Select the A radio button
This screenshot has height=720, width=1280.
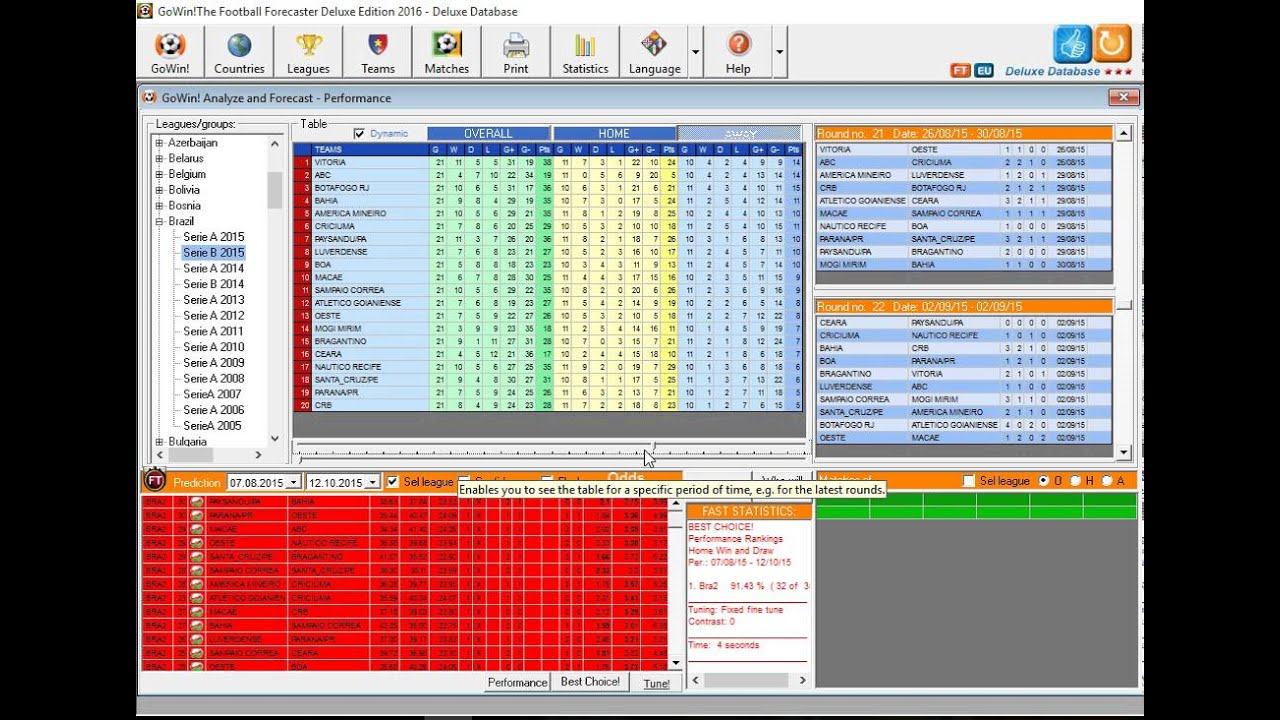pyautogui.click(x=1107, y=481)
